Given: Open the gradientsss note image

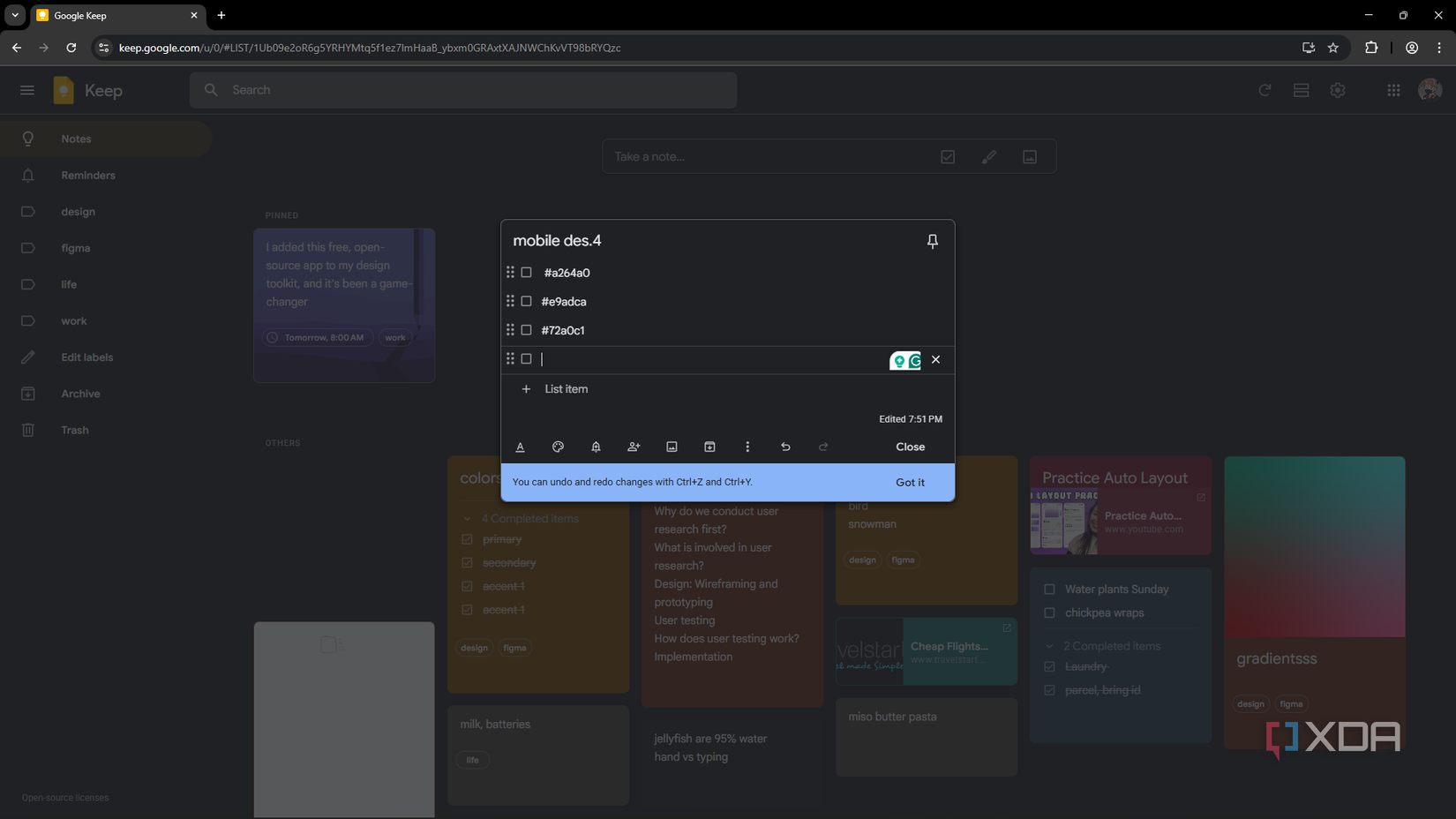Looking at the screenshot, I should tap(1314, 546).
